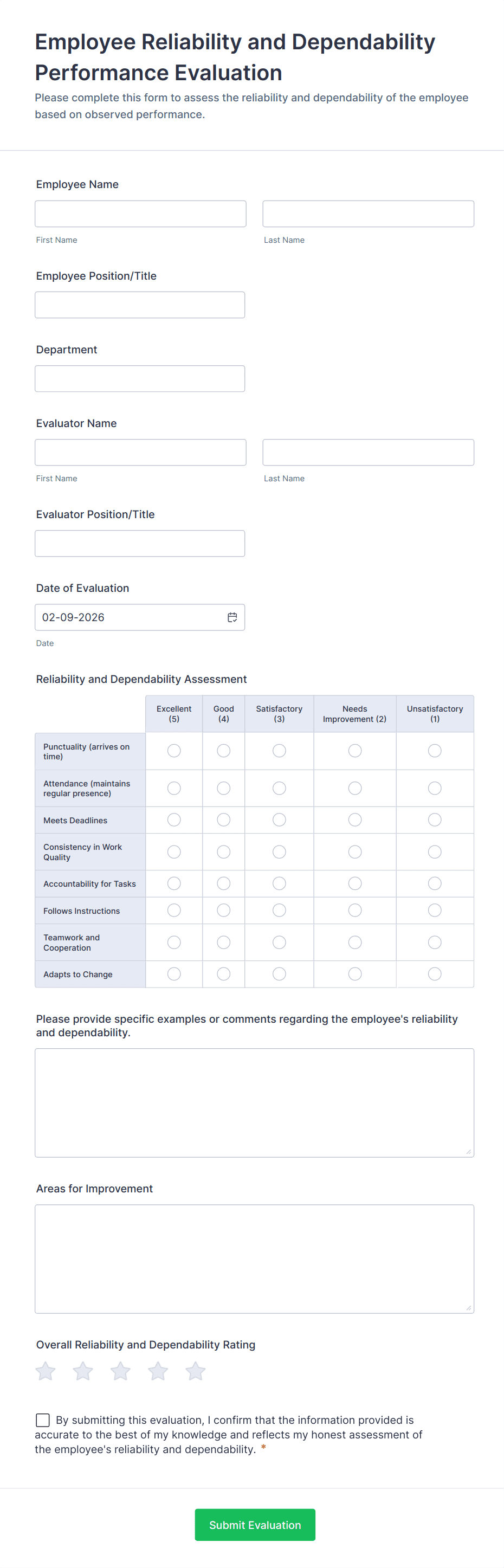Rate one star for overall reliability
The width and height of the screenshot is (504, 1568).
[46, 1371]
